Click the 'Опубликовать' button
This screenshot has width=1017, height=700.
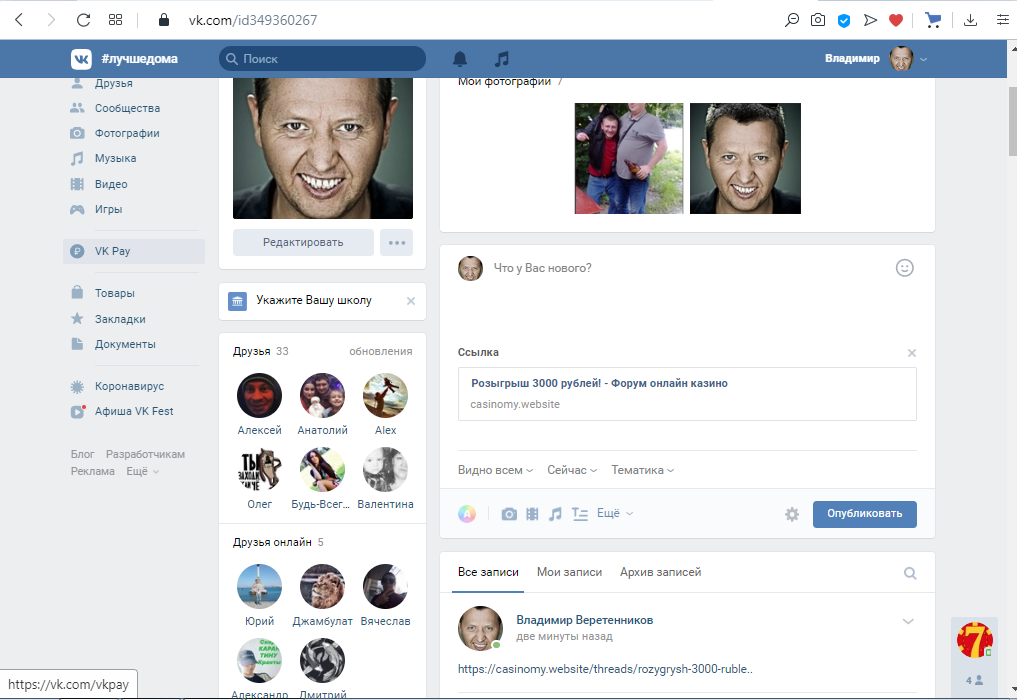tap(864, 514)
